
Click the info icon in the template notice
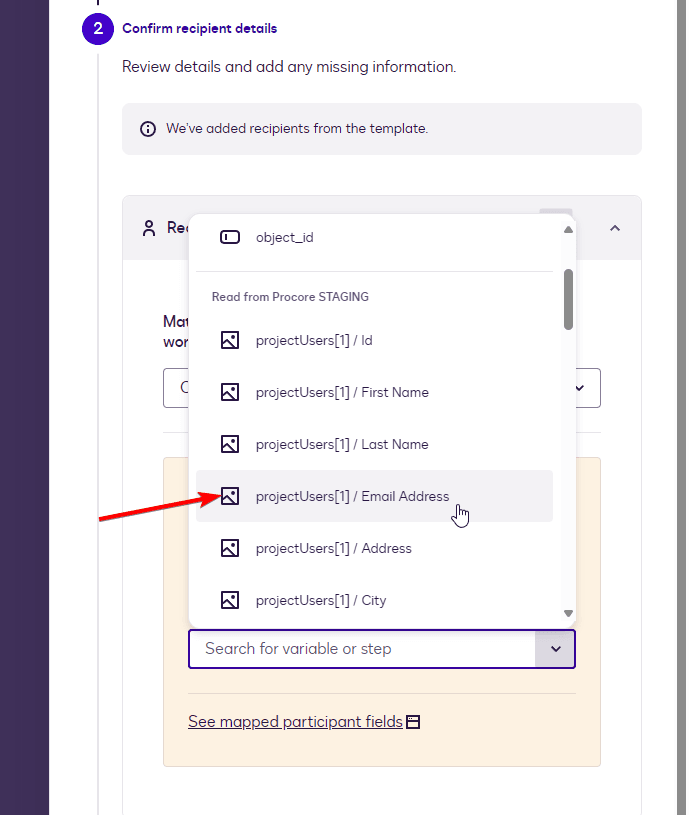click(148, 129)
